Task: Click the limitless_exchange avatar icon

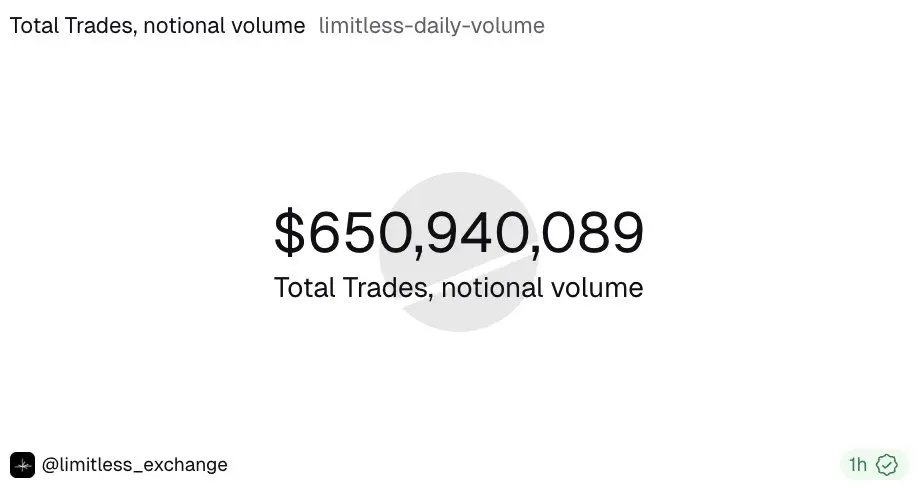Action: [22, 465]
